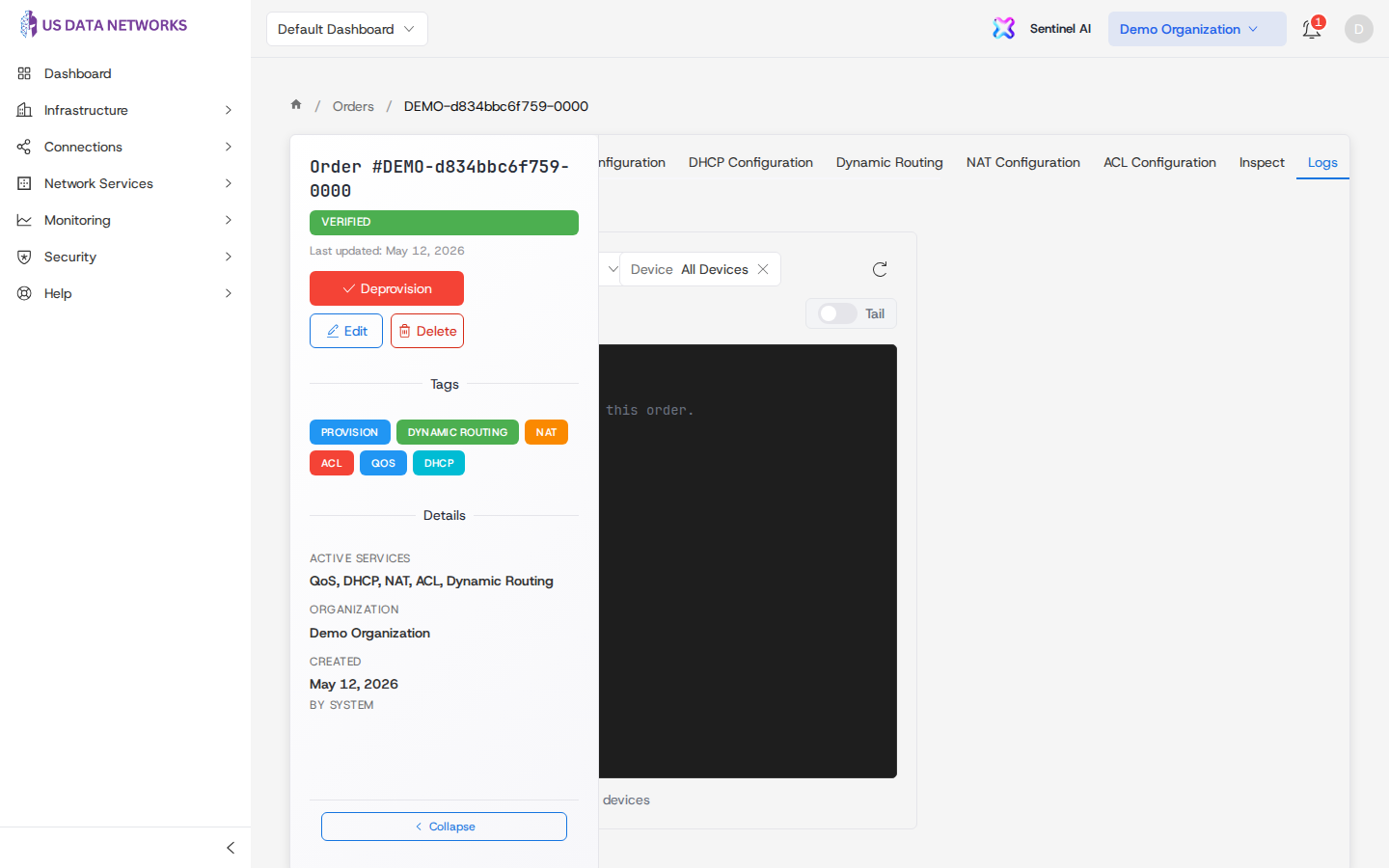Open Monitoring in the sidebar
This screenshot has height=868, width=1389.
[77, 220]
